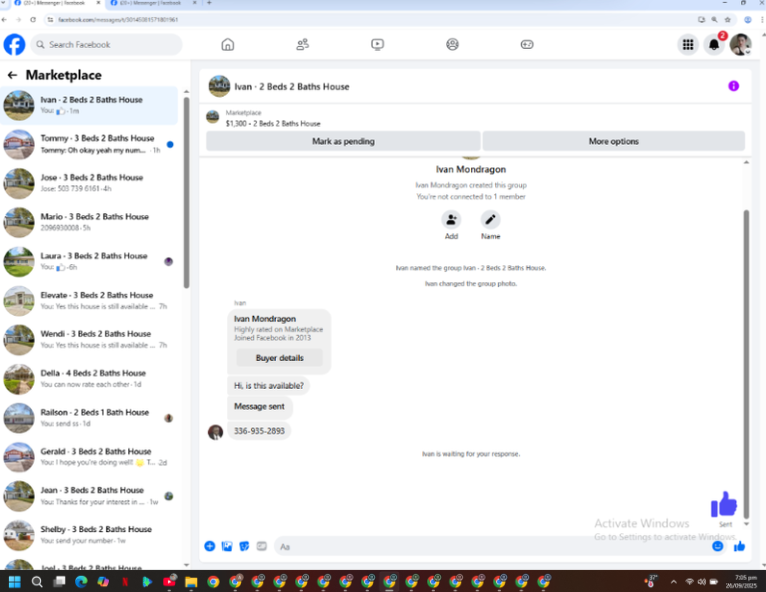Image resolution: width=766 pixels, height=592 pixels.
Task: Click More options button
Action: pyautogui.click(x=614, y=141)
